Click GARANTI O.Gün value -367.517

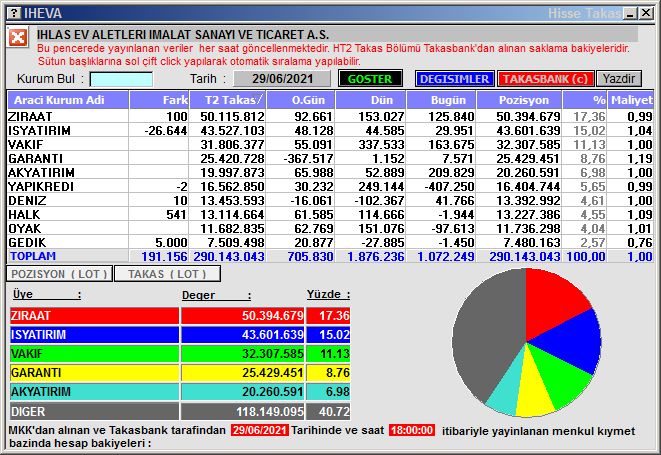[308, 158]
